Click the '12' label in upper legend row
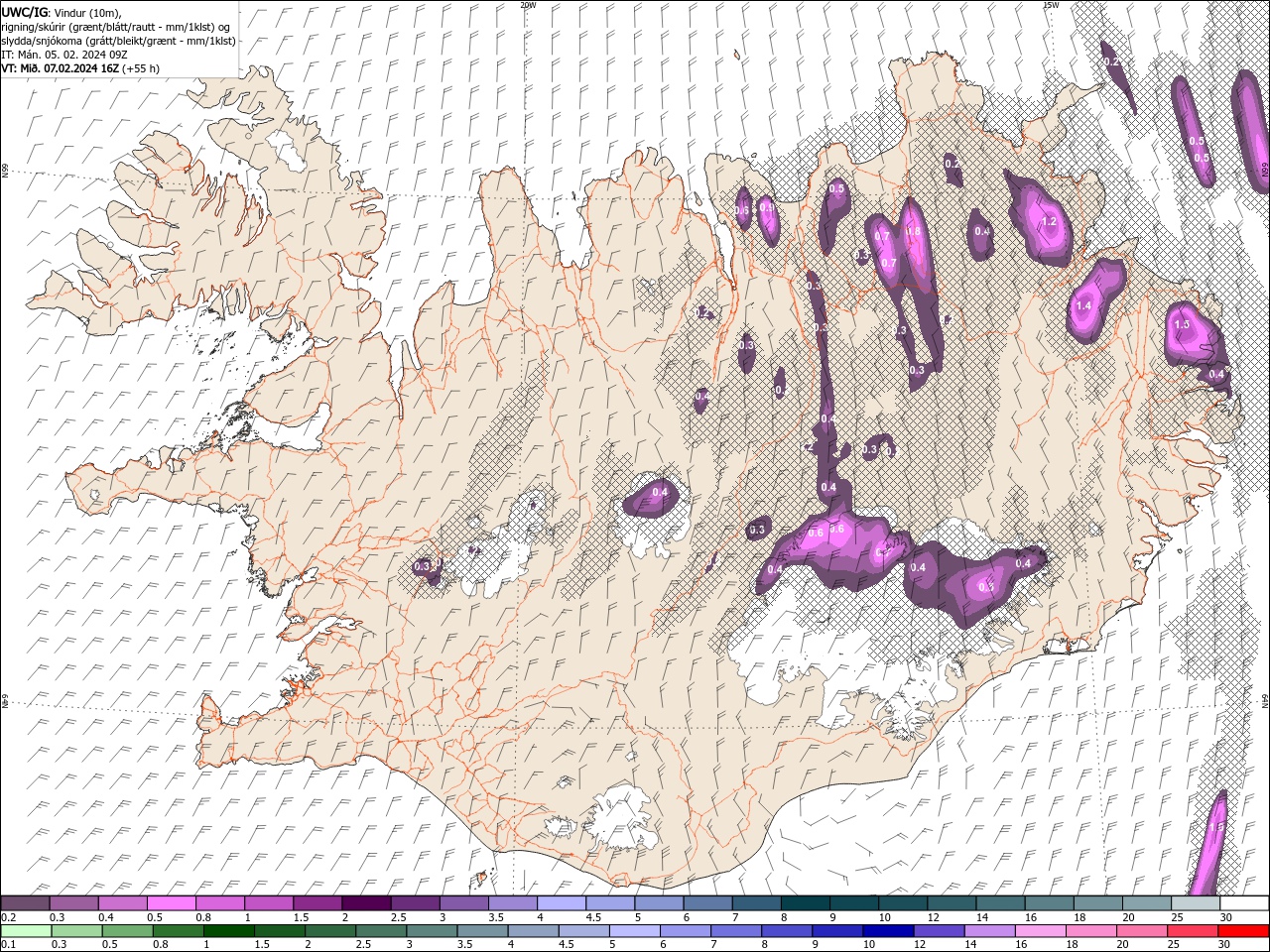The image size is (1270, 952). [x=933, y=917]
